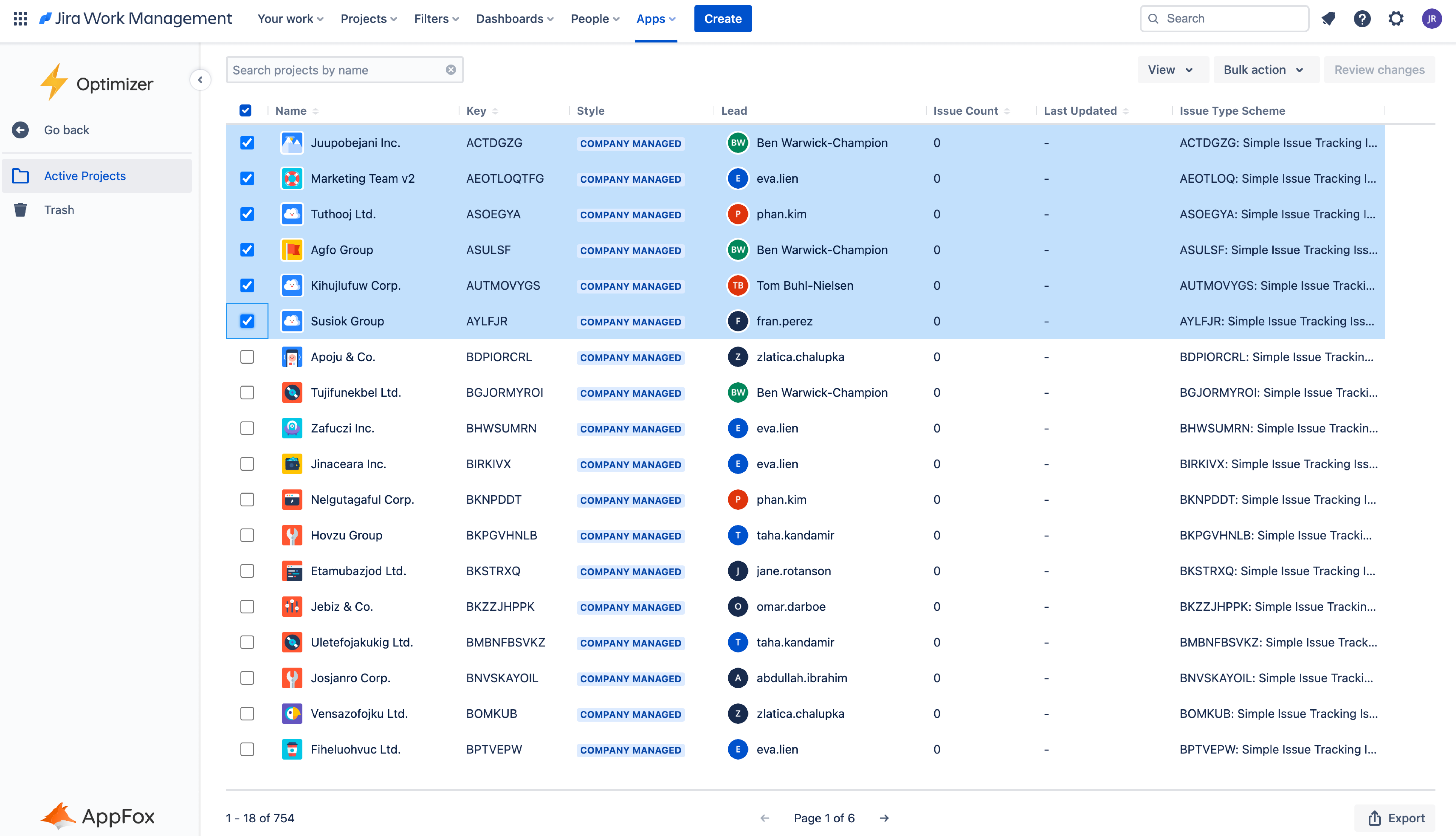Collapse the sidebar with the chevron
The width and height of the screenshot is (1456, 836).
point(200,80)
